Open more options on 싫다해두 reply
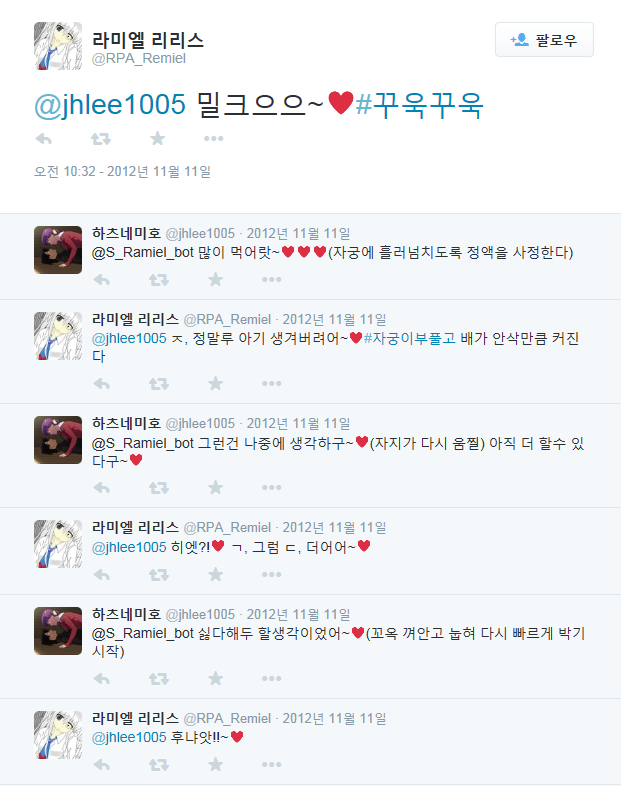The image size is (621, 786). [x=272, y=678]
